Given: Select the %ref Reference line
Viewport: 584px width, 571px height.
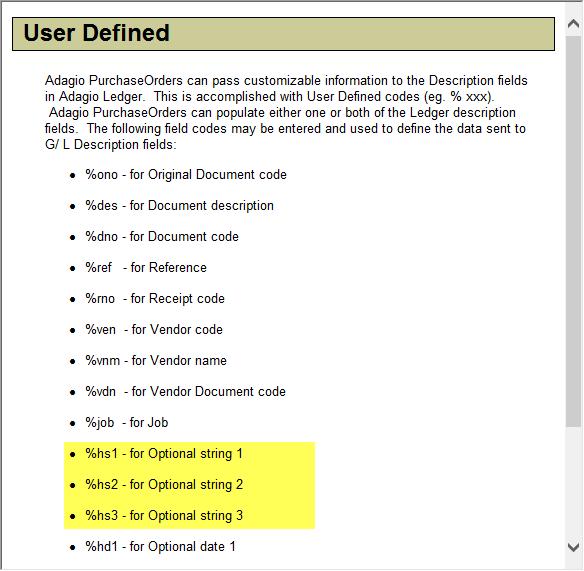Looking at the screenshot, I should pyautogui.click(x=146, y=267).
